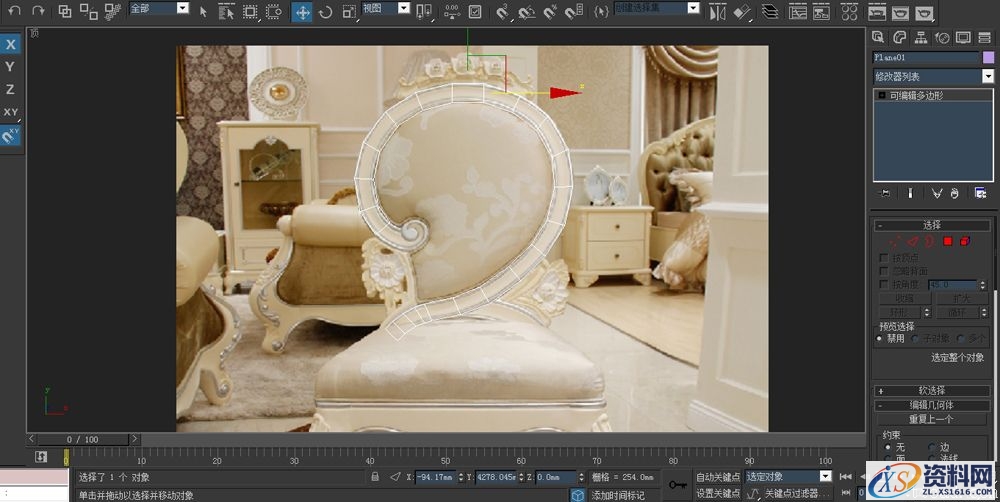Open the Edit Named Selection Sets icon
The image size is (1000, 502).
(601, 11)
